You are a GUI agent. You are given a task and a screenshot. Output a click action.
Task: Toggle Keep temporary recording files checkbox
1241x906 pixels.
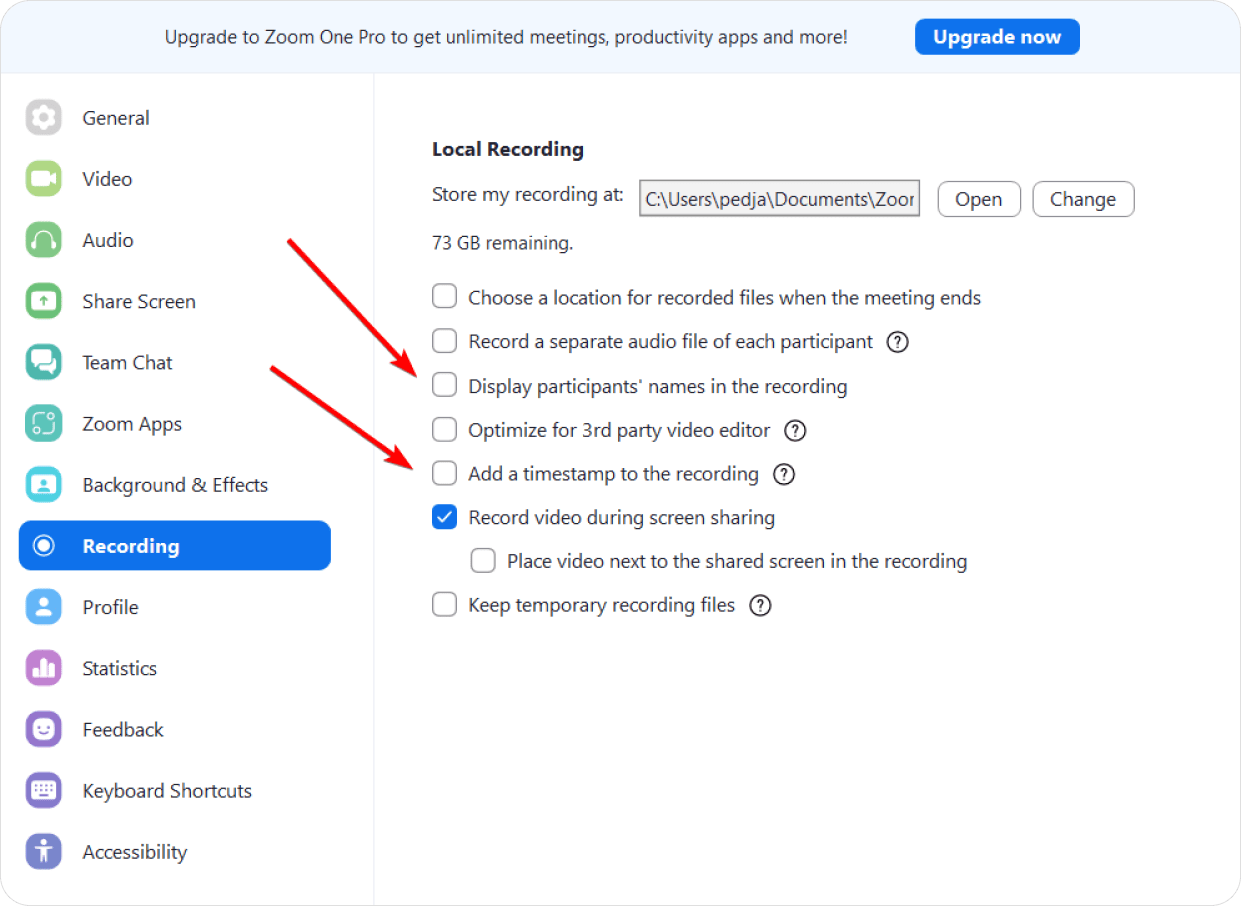coord(444,605)
